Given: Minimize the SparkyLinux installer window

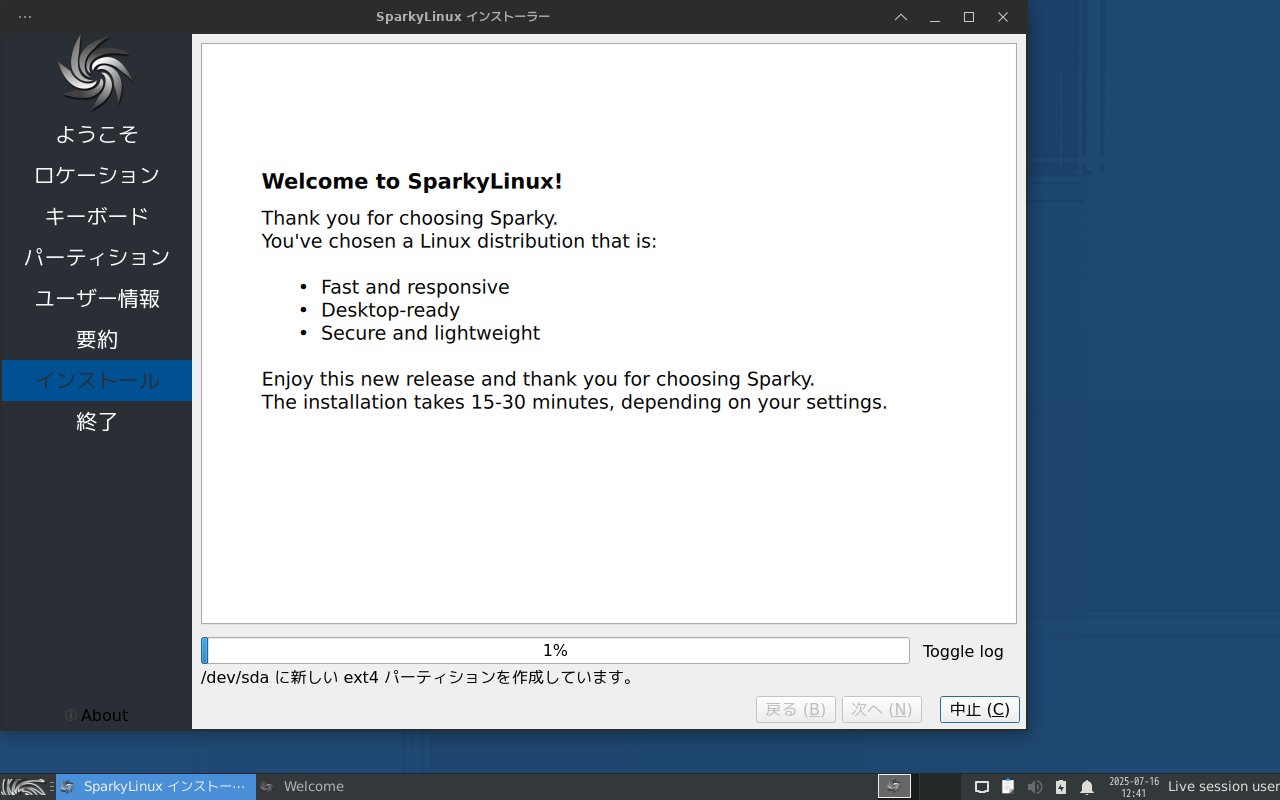Looking at the screenshot, I should 935,17.
